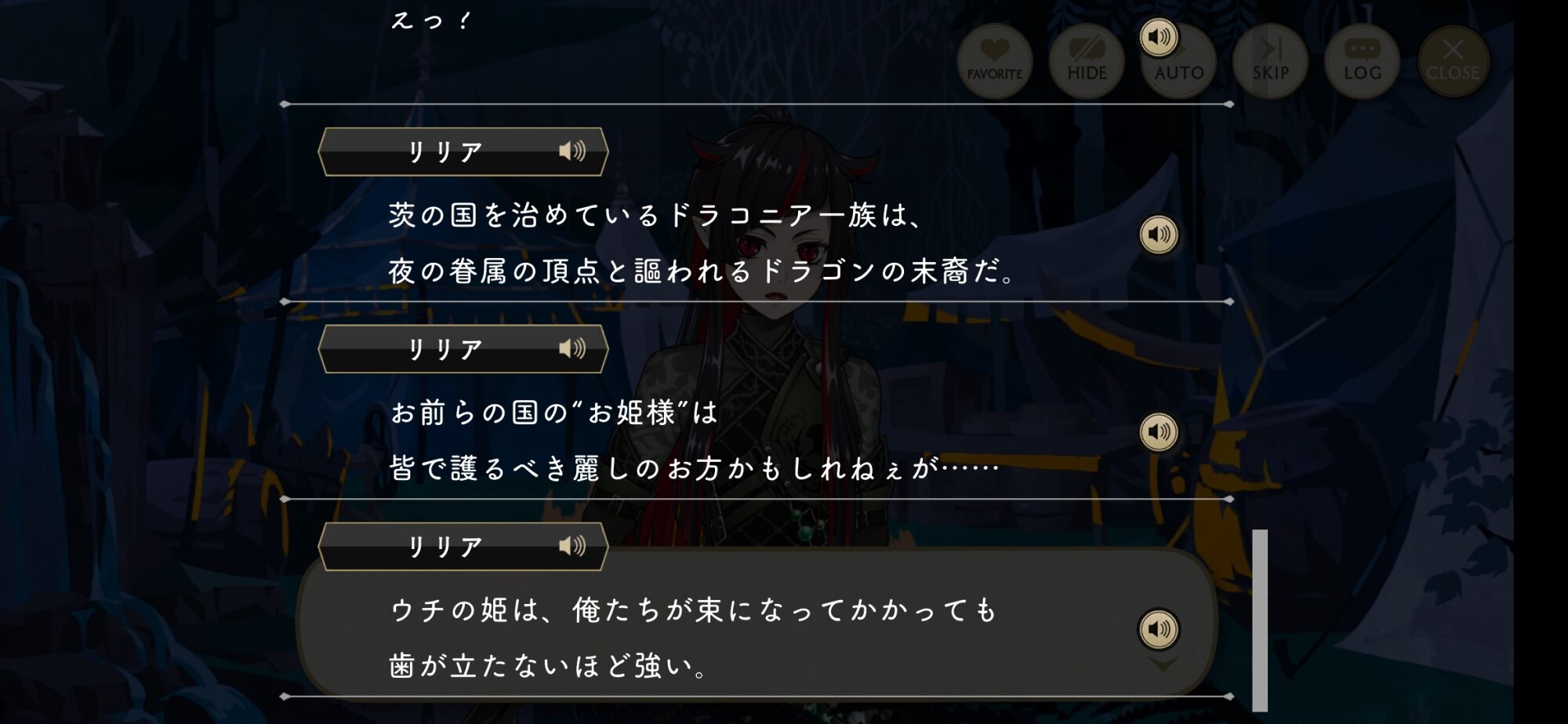
Task: Tap speaker in third リリア name plate
Action: pyautogui.click(x=572, y=546)
